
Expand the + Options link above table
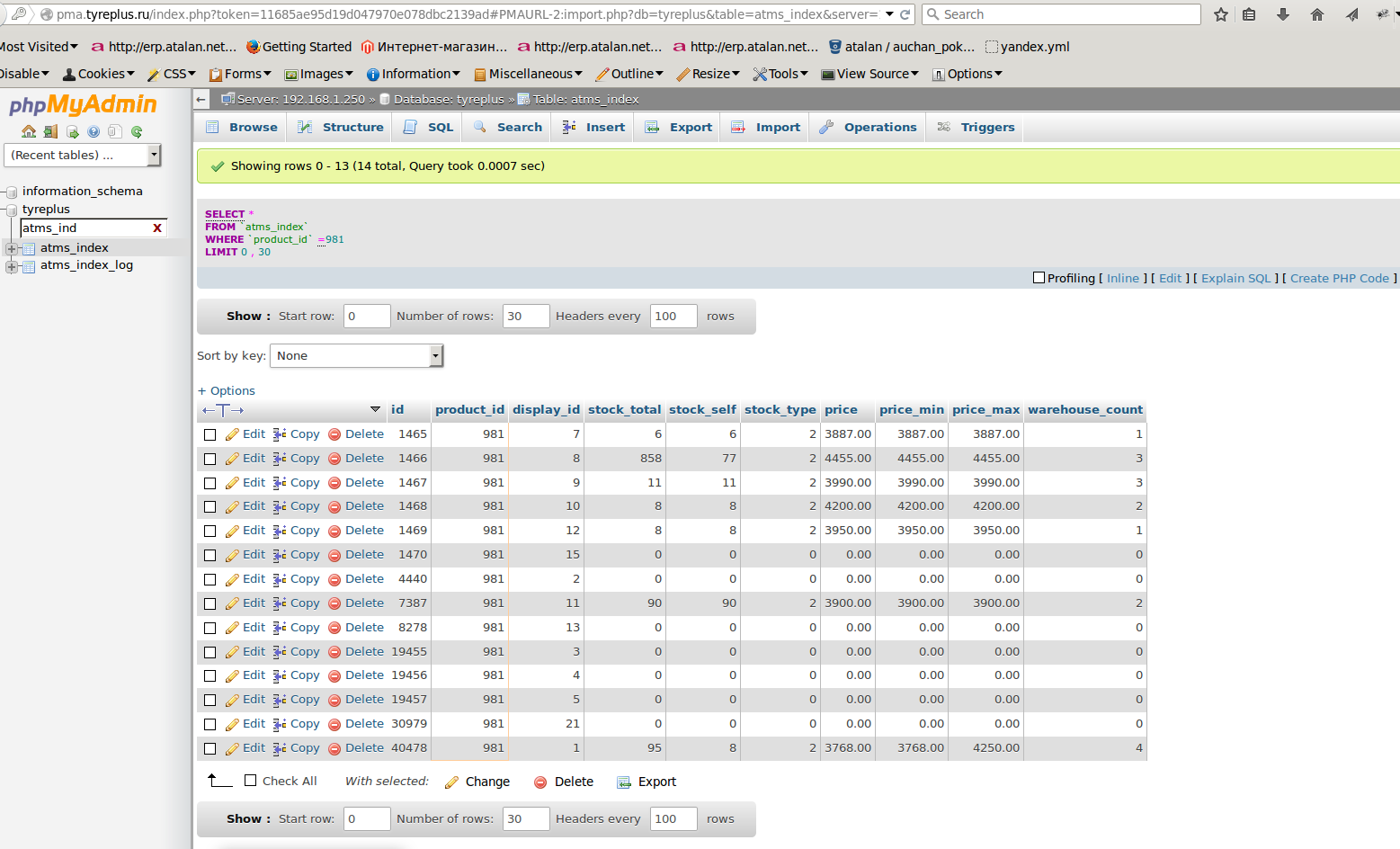227,391
